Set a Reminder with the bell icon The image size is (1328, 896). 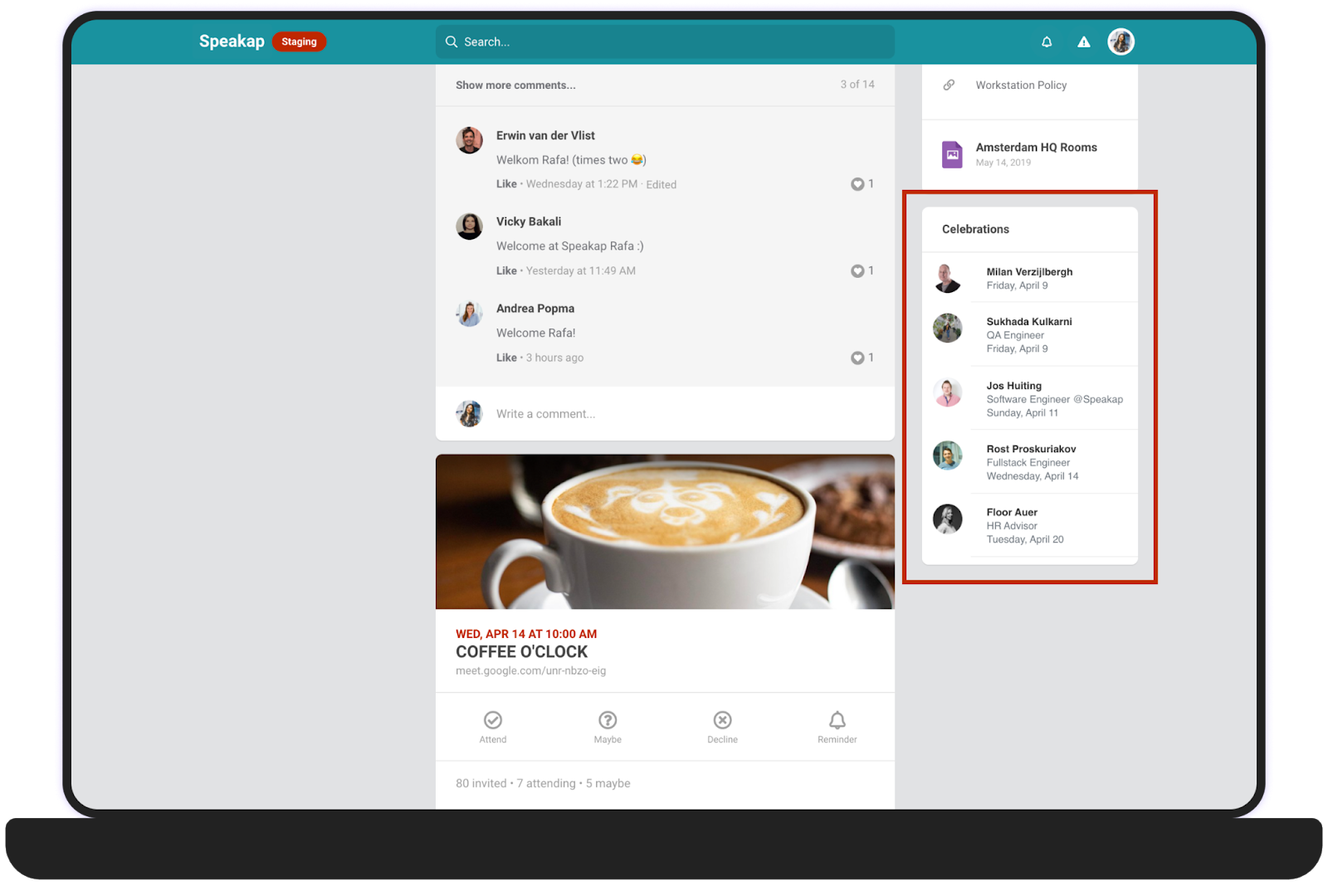click(x=837, y=720)
